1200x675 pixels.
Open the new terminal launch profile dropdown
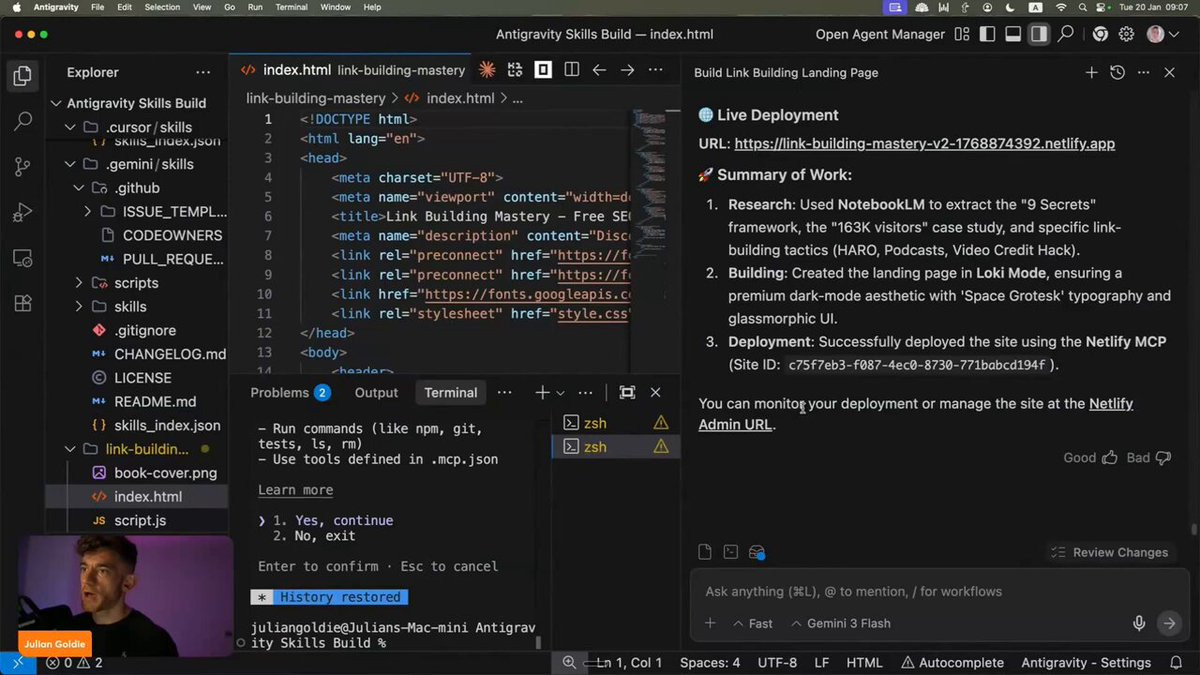[560, 393]
